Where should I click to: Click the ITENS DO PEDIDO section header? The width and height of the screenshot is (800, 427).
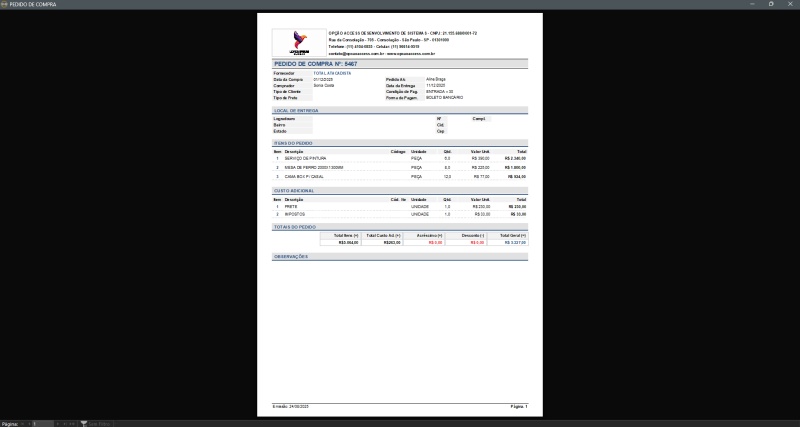point(294,142)
